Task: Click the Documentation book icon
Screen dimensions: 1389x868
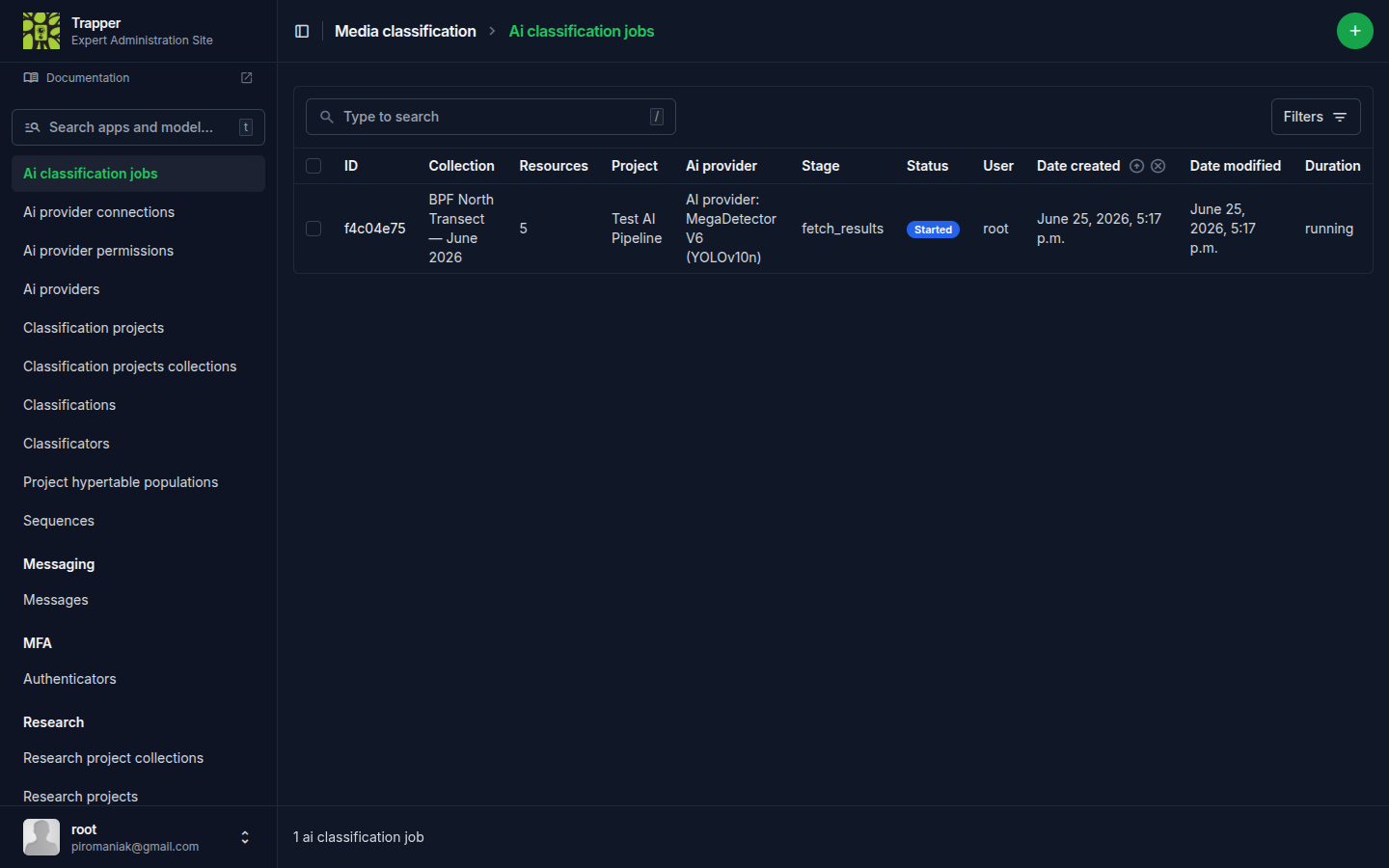Action: [31, 77]
